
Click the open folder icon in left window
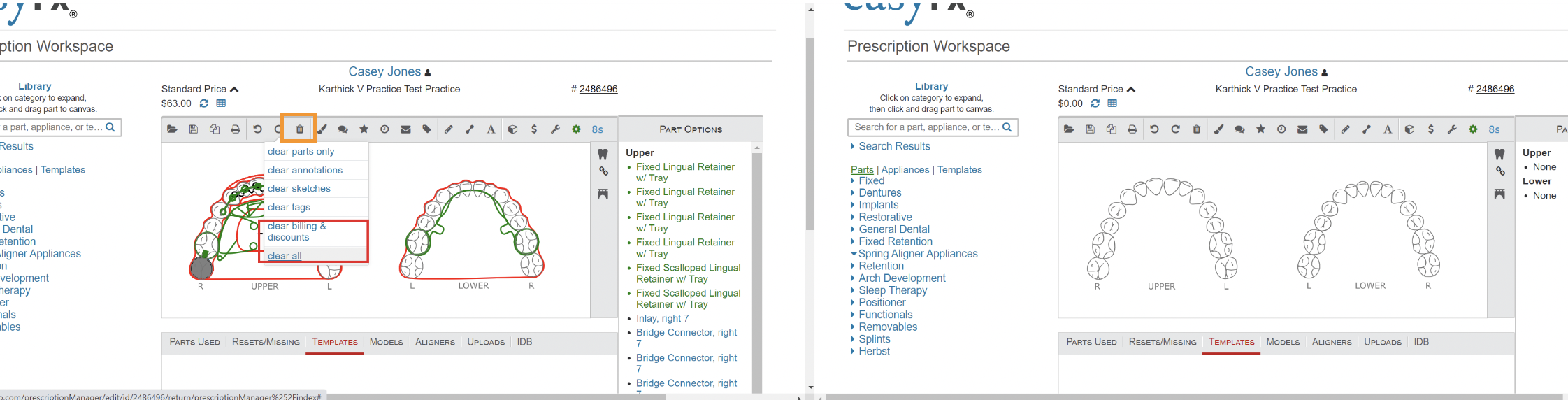172,129
